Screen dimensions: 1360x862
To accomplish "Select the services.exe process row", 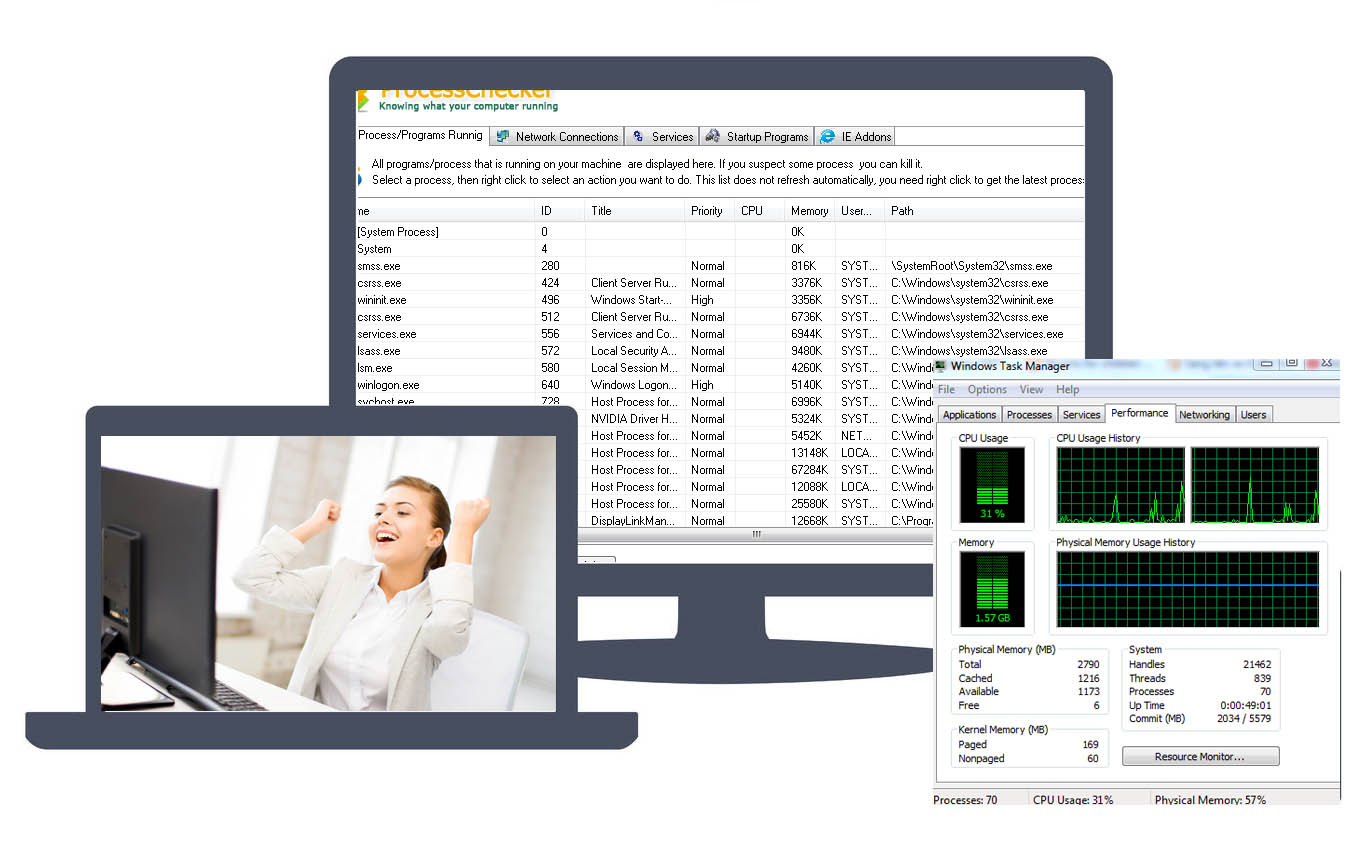I will tap(720, 334).
